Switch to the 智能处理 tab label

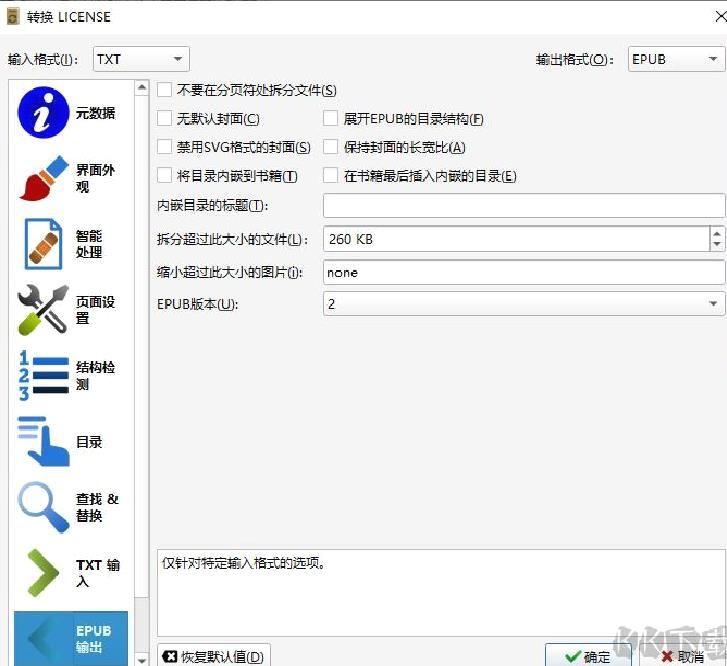[89, 244]
